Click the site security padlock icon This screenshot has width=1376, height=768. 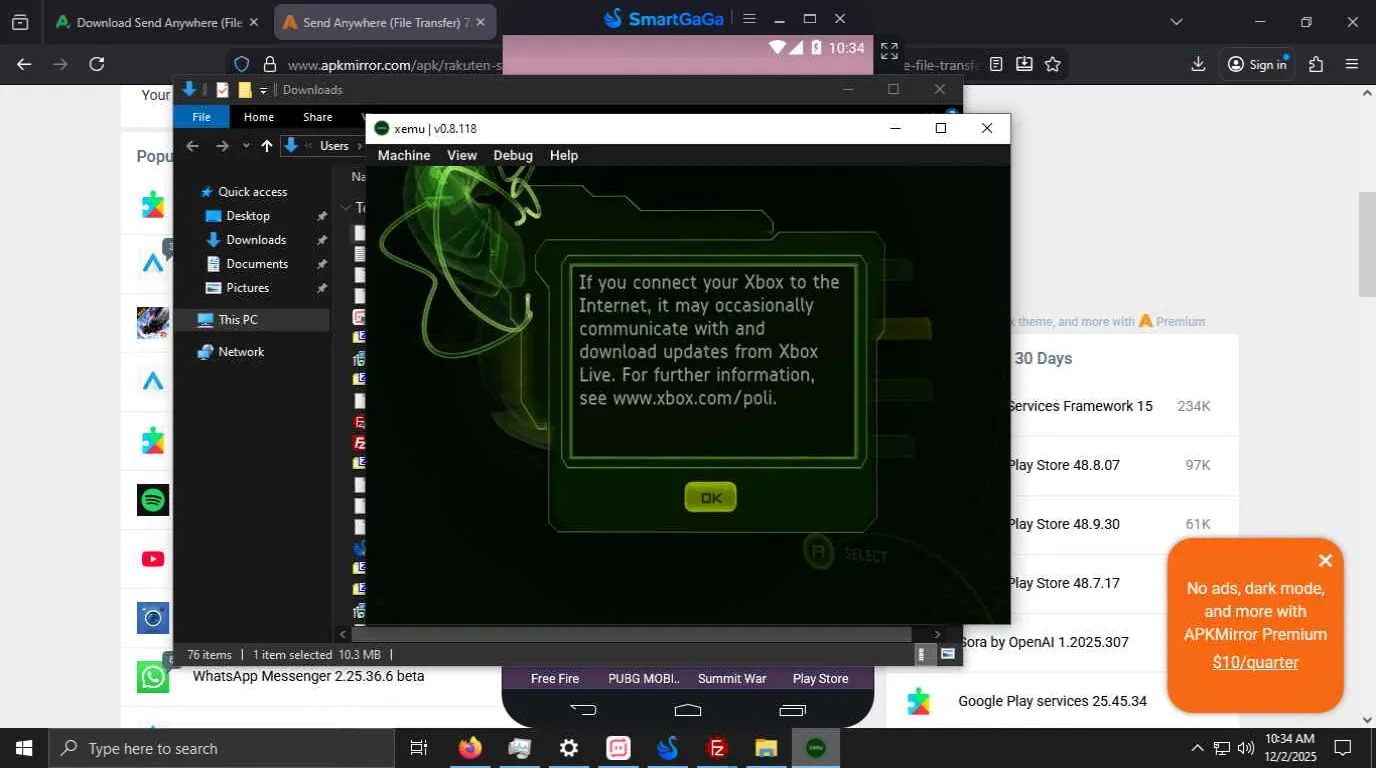(x=269, y=64)
